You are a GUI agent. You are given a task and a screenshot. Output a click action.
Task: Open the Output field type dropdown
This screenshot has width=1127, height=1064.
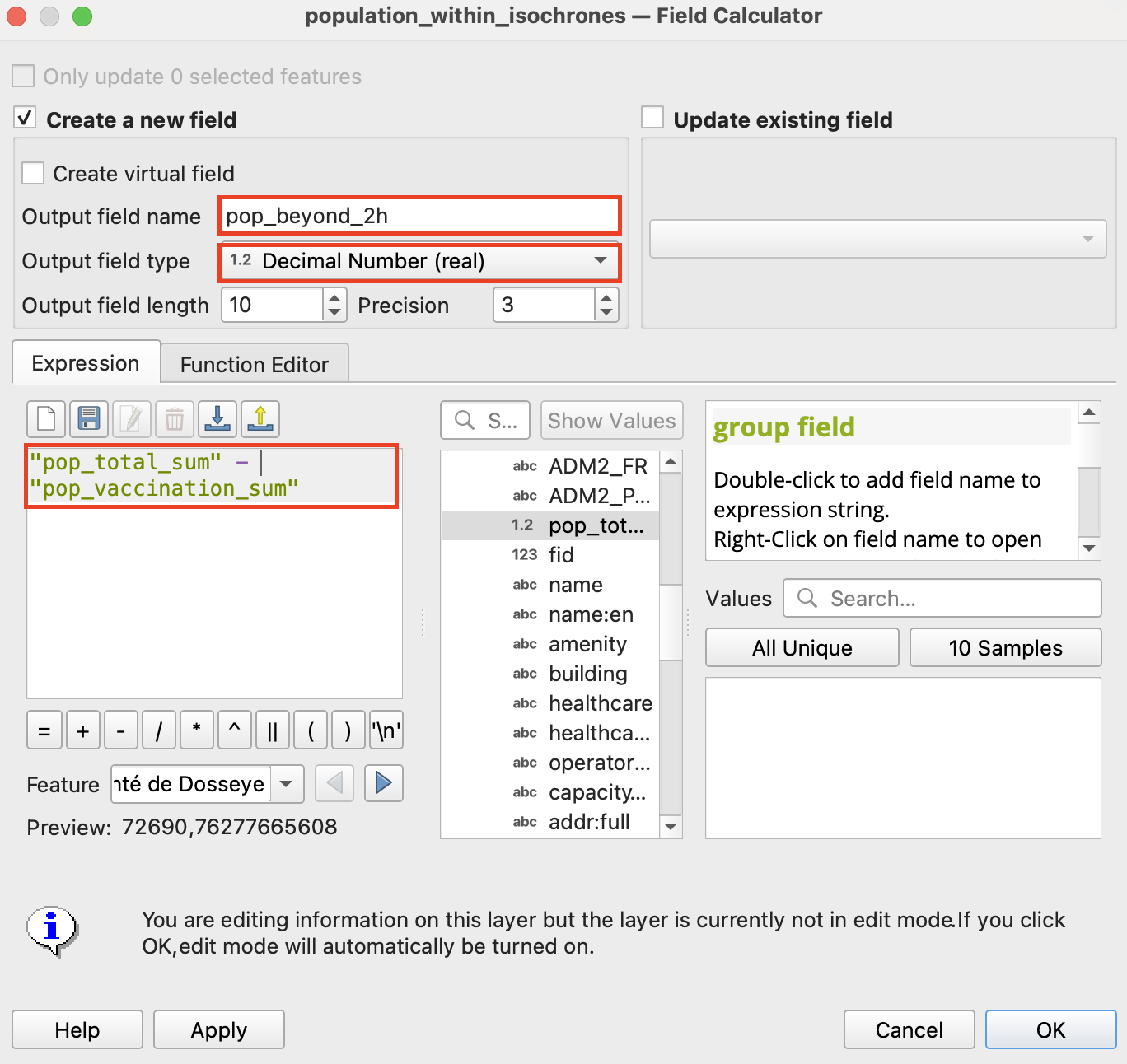pyautogui.click(x=419, y=262)
